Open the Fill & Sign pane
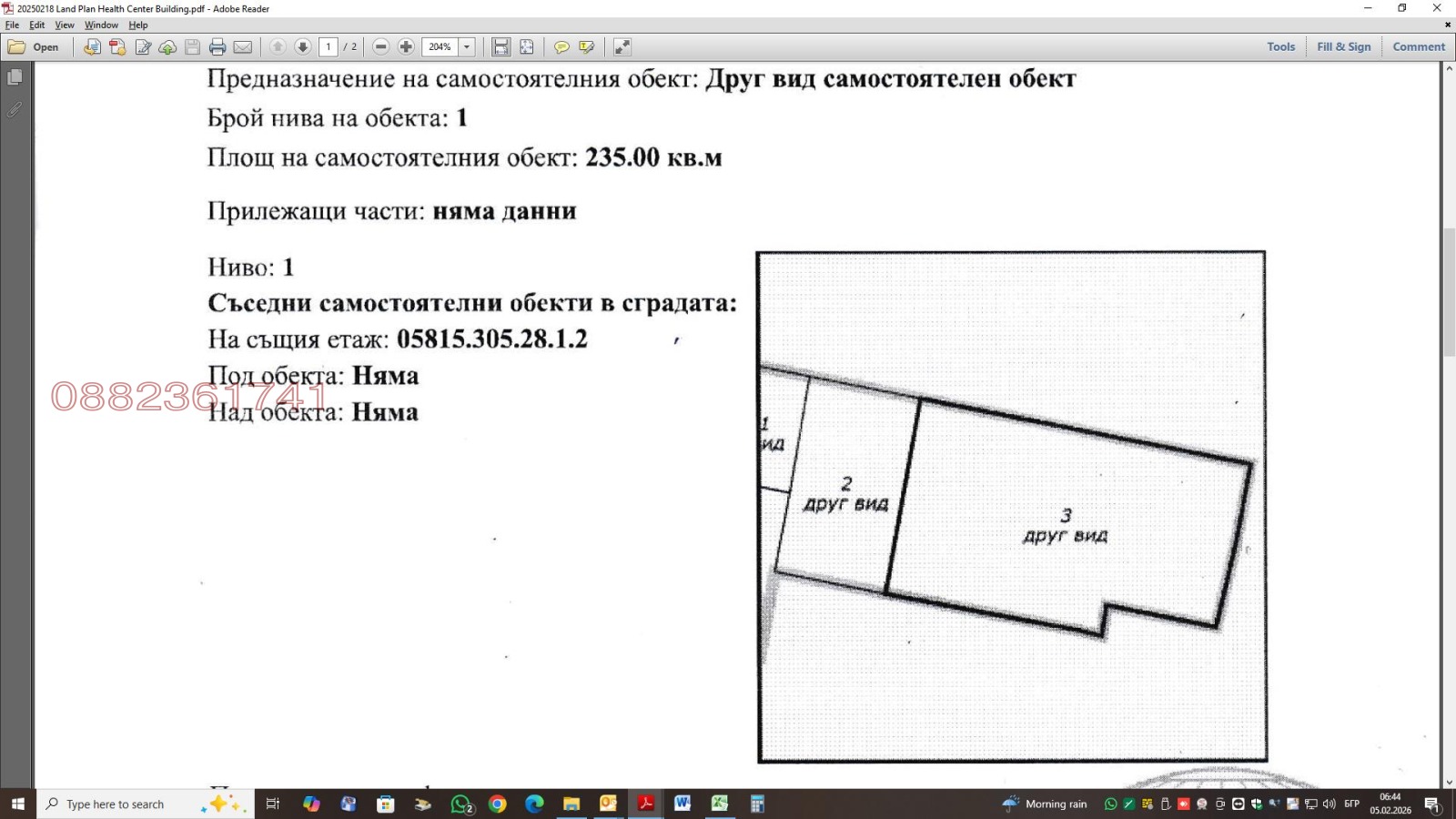The image size is (1456, 819). 1343,47
